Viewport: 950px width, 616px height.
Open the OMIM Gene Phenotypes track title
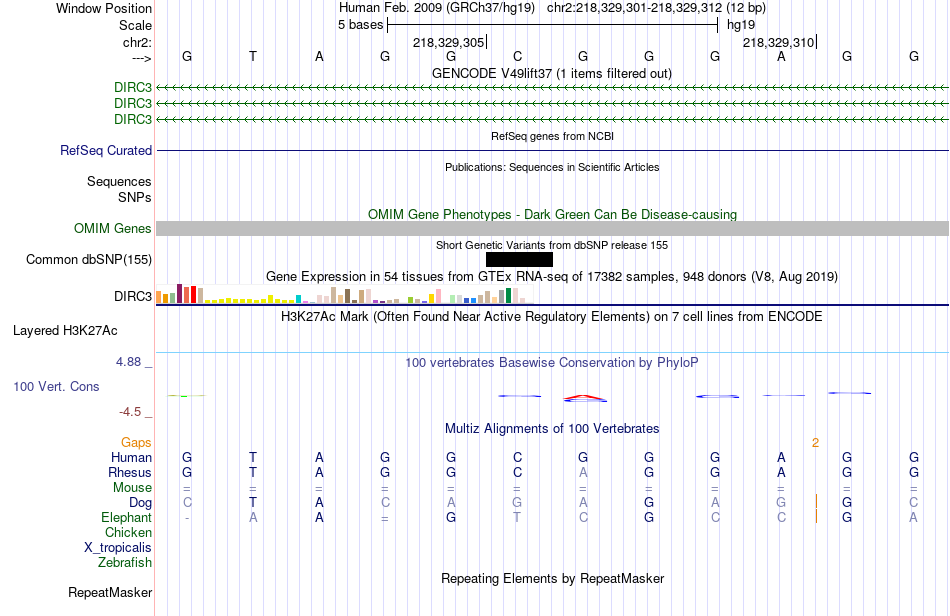point(552,214)
